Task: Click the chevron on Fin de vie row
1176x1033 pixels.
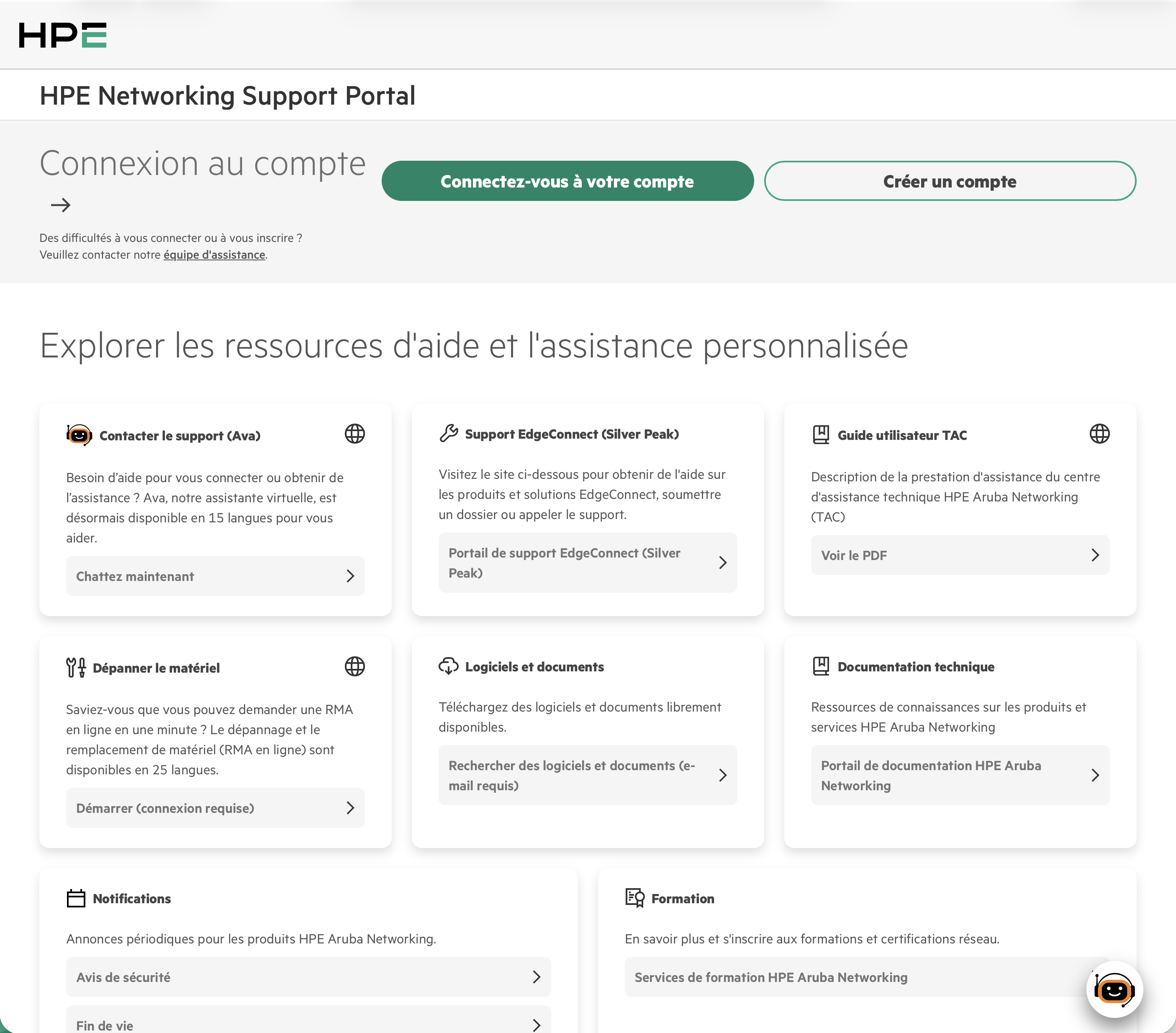Action: [x=537, y=1025]
